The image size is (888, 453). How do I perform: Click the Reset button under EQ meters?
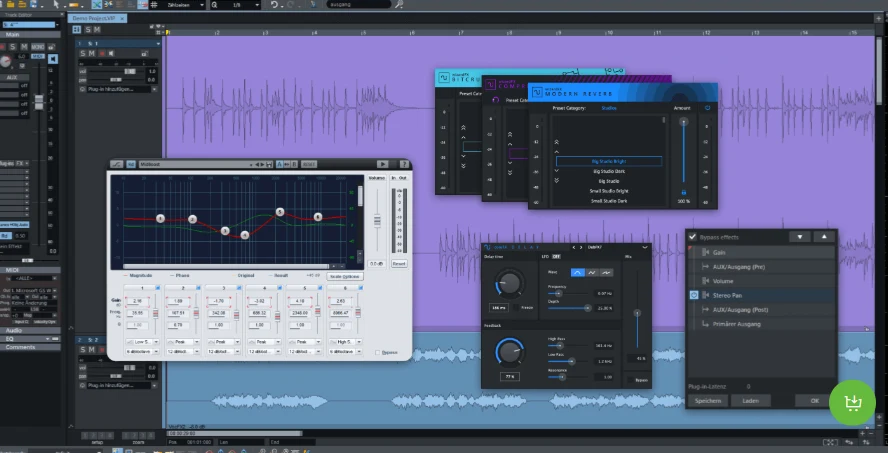pos(399,264)
